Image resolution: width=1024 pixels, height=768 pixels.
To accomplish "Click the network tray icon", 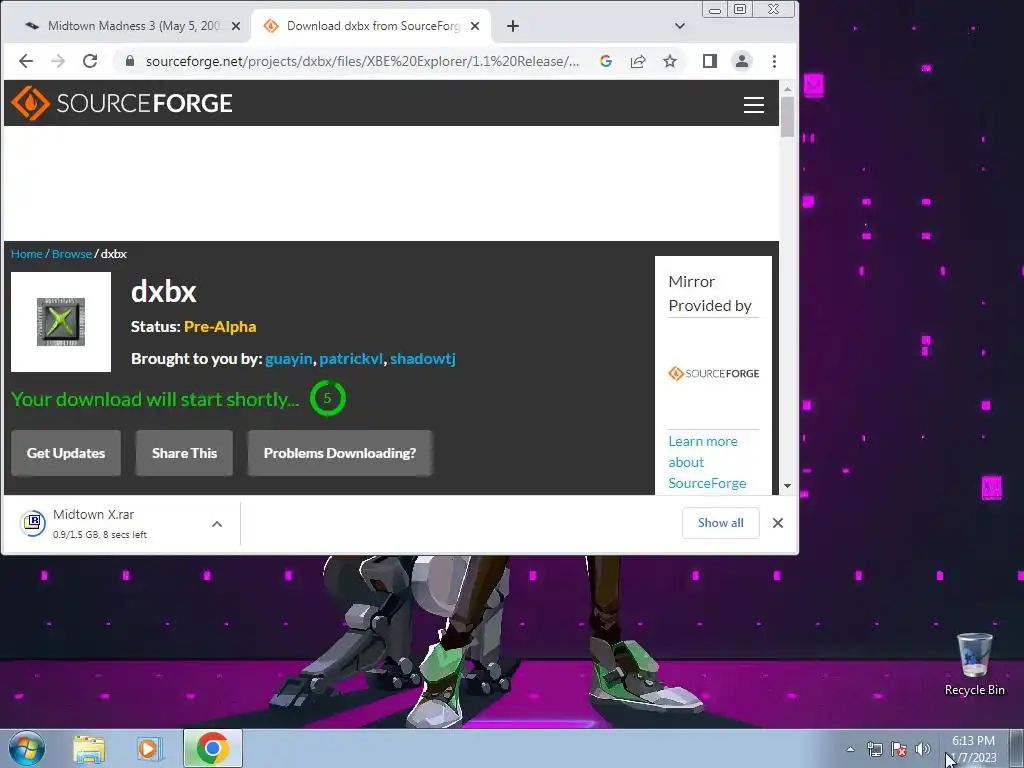I will coord(874,750).
